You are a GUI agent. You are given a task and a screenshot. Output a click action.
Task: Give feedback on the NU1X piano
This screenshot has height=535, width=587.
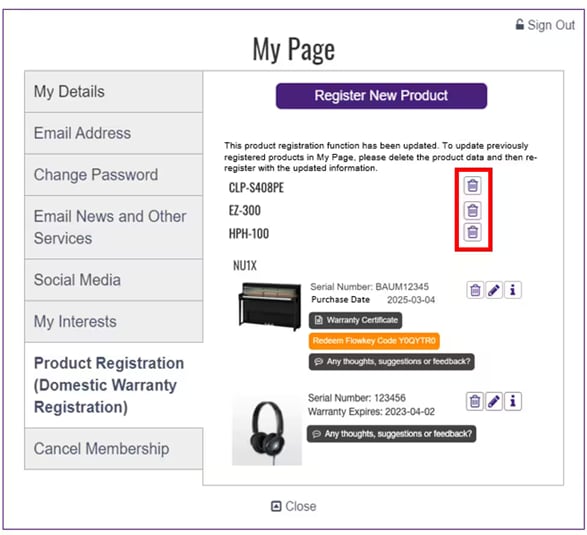pos(392,362)
